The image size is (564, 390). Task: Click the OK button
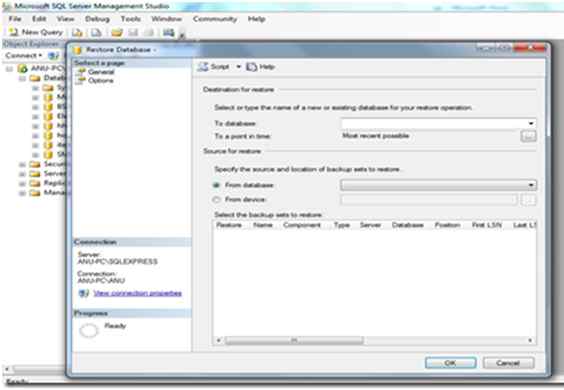coord(450,363)
